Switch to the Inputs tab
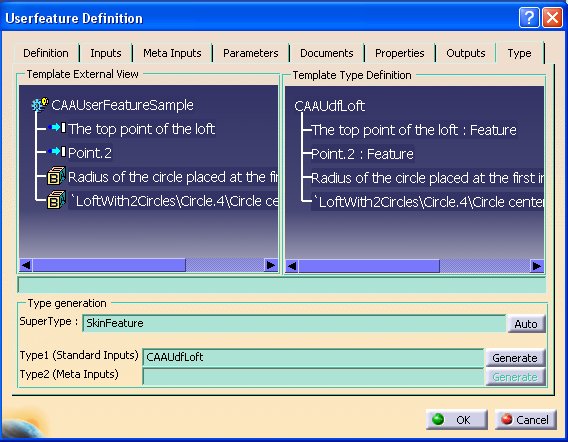The height and width of the screenshot is (442, 568). [106, 53]
